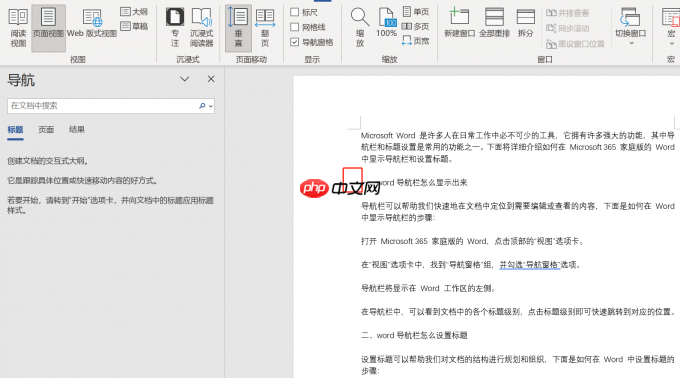Select the Headings tab (标题)
680x378 pixels.
click(x=15, y=130)
